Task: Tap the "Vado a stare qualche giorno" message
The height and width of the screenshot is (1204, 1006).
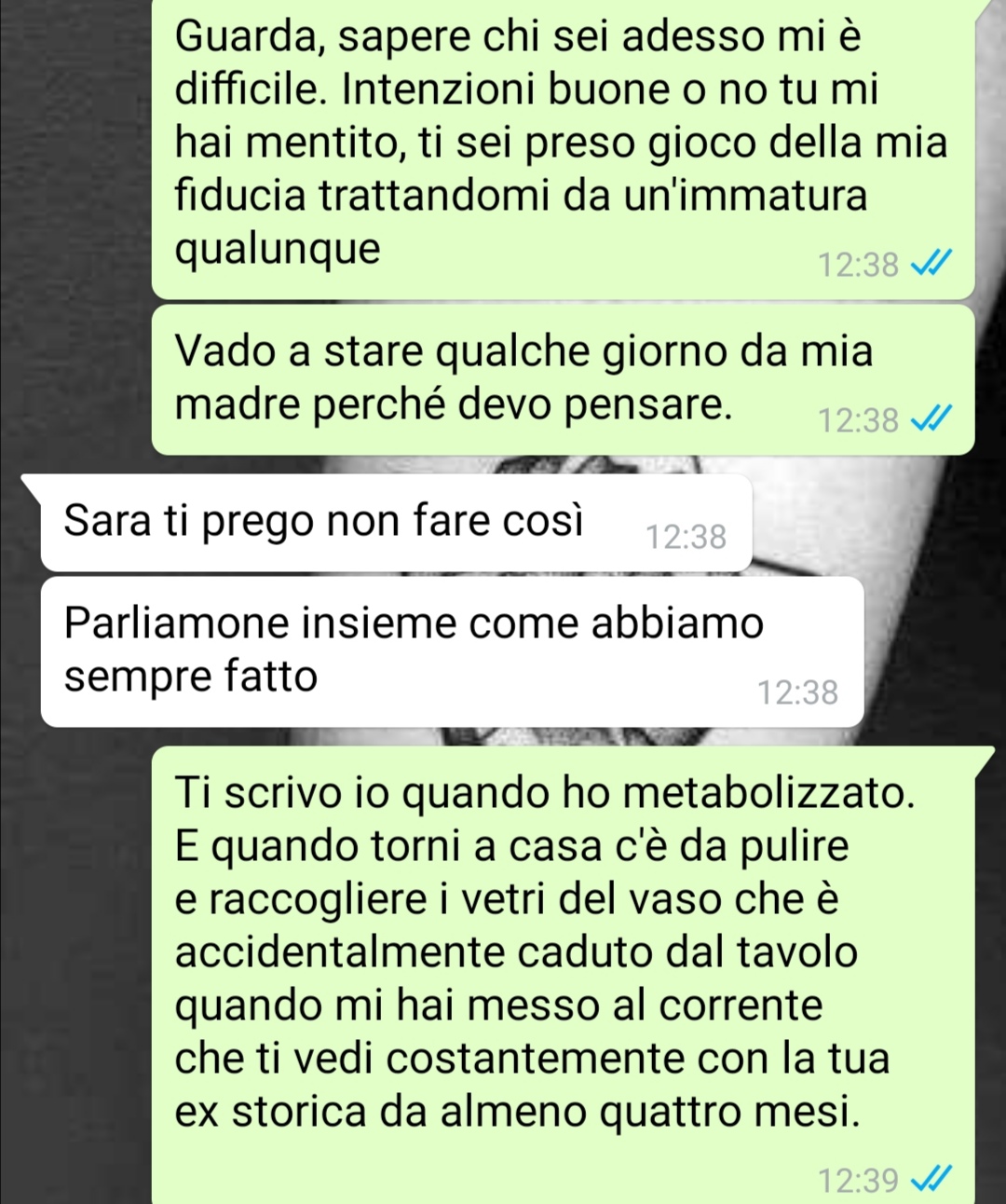Action: (x=563, y=379)
